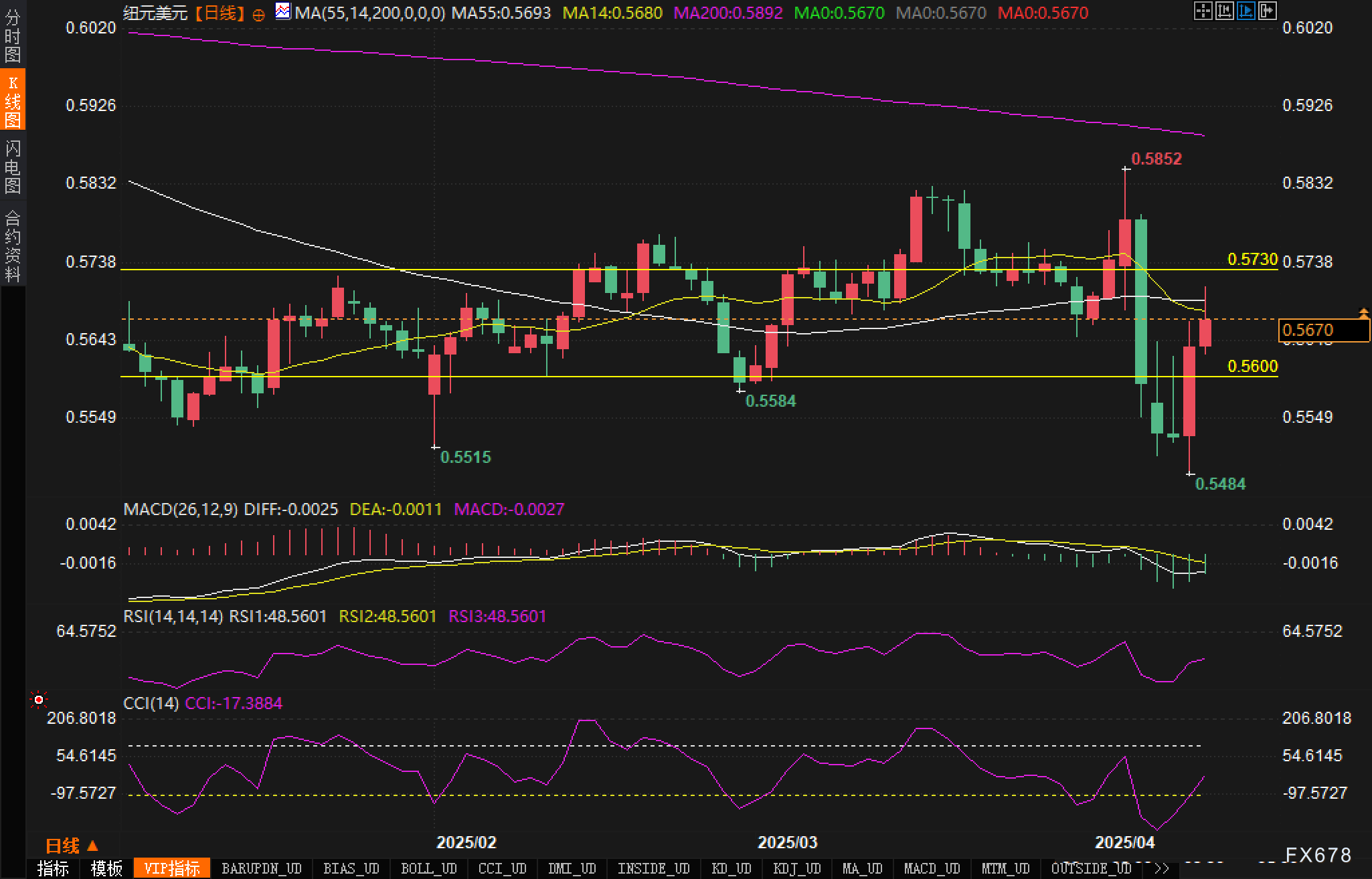Click the crosshair cursor icon in top toolbar
1372x879 pixels.
click(1203, 11)
